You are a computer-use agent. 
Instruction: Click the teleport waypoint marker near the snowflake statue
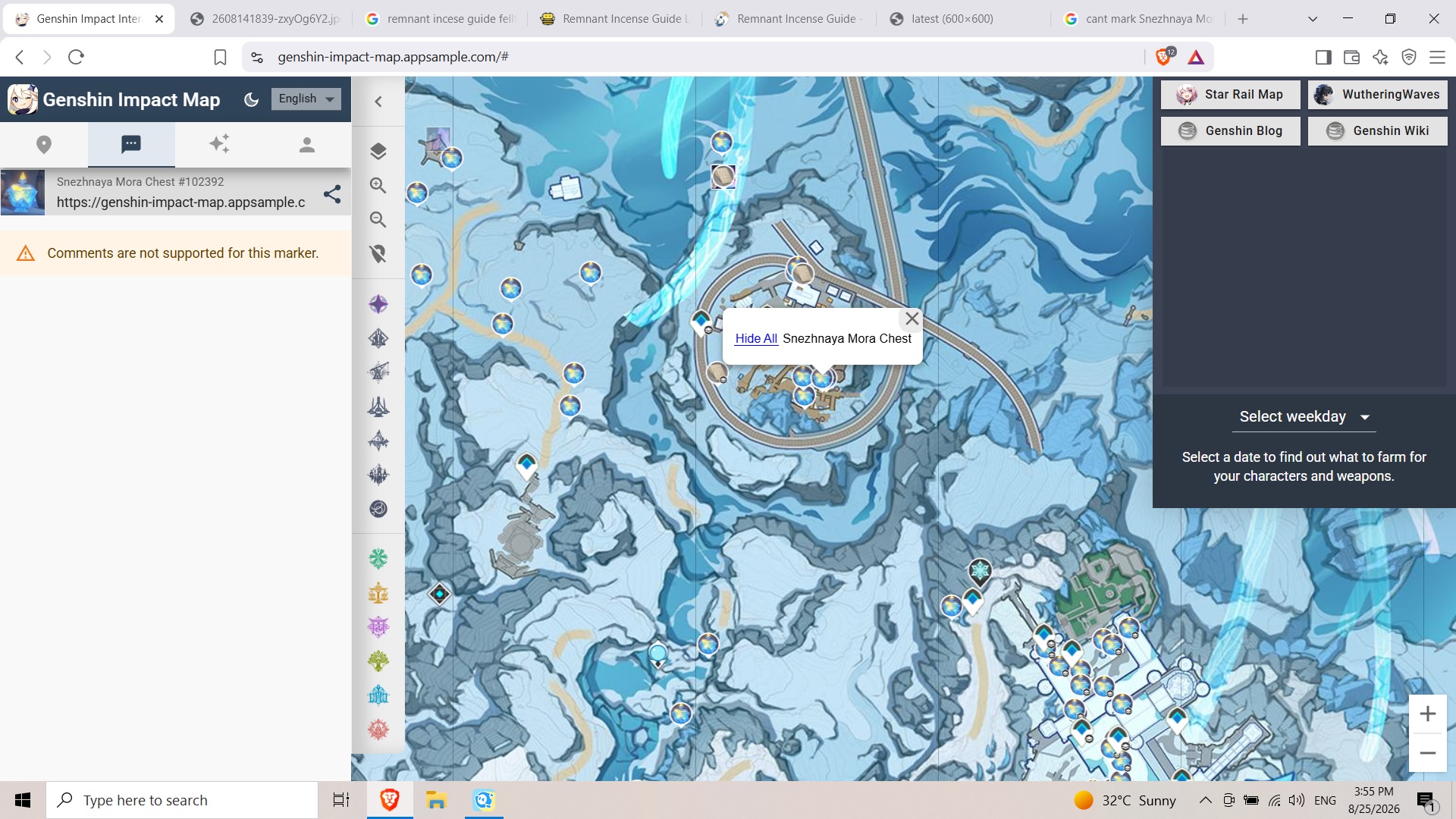click(x=973, y=601)
